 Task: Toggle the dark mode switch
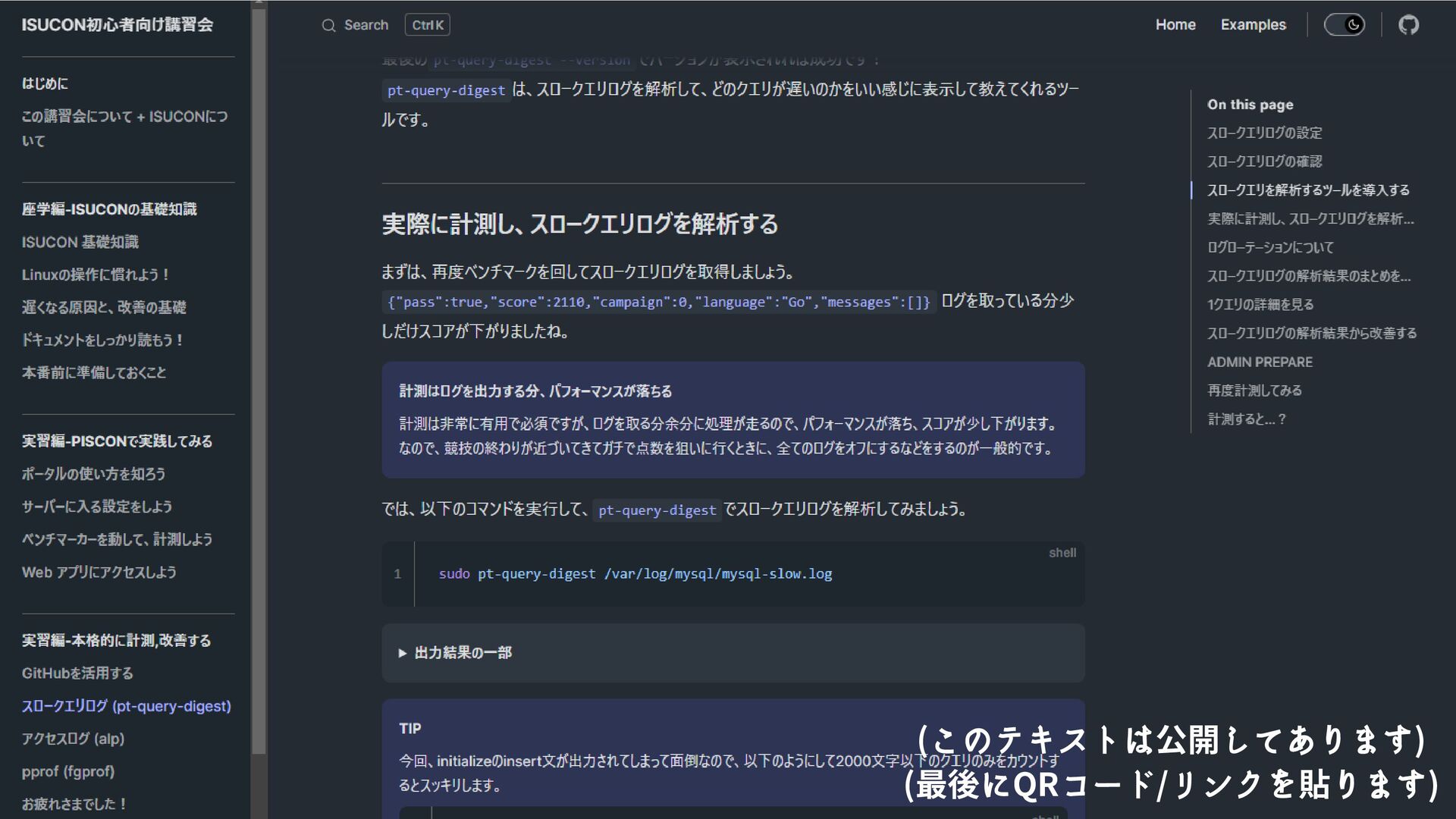coord(1345,25)
